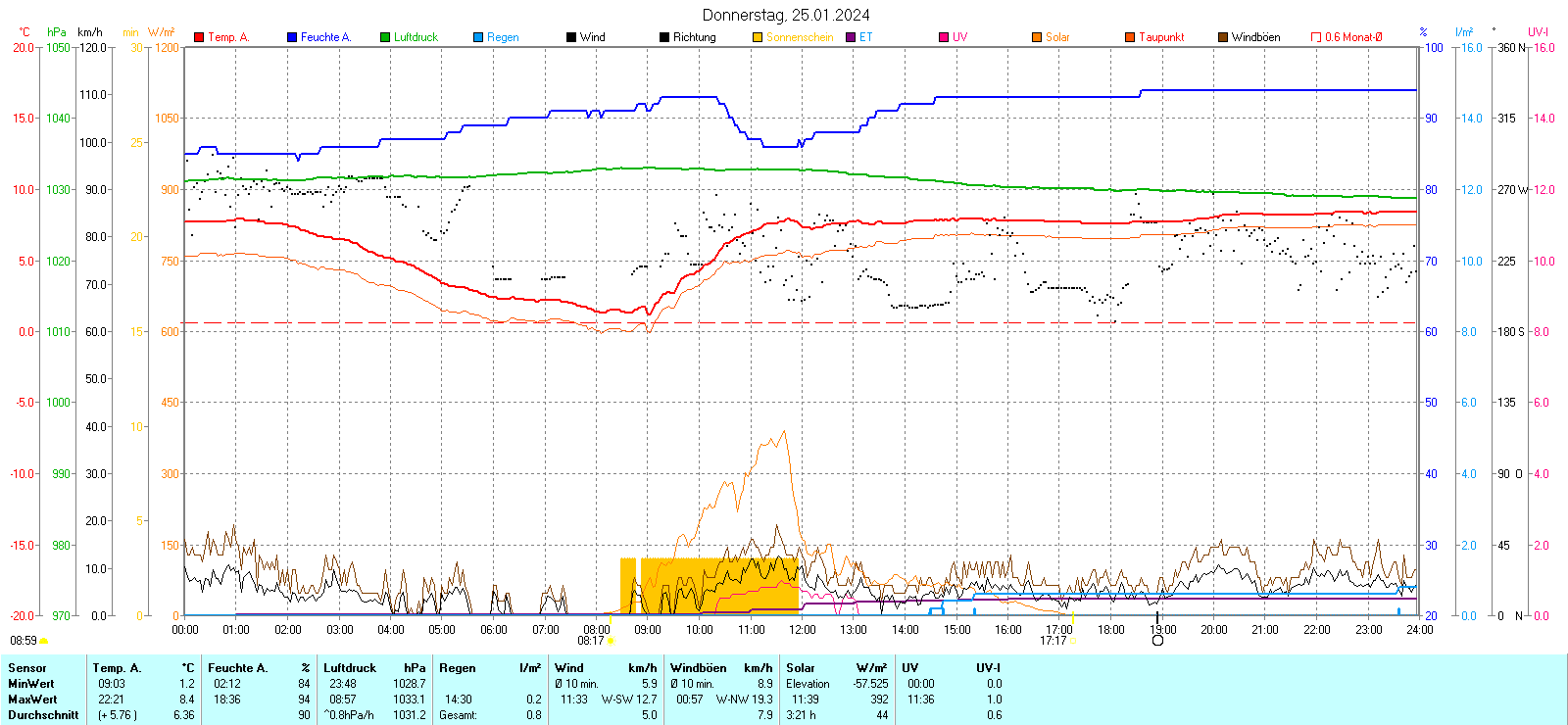Click the pink UV legend square
The height and width of the screenshot is (725, 1568).
tap(944, 37)
